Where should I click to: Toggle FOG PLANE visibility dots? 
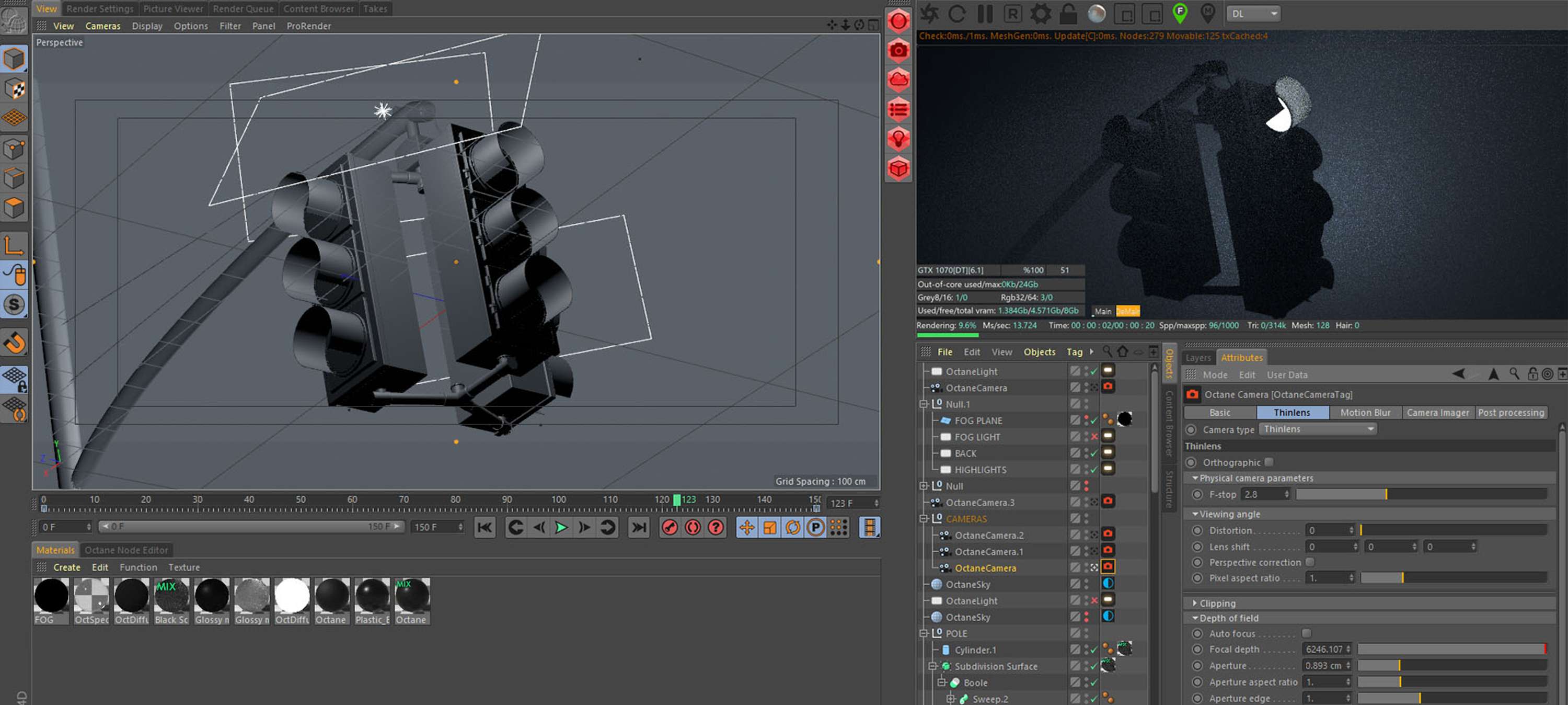click(x=1087, y=420)
